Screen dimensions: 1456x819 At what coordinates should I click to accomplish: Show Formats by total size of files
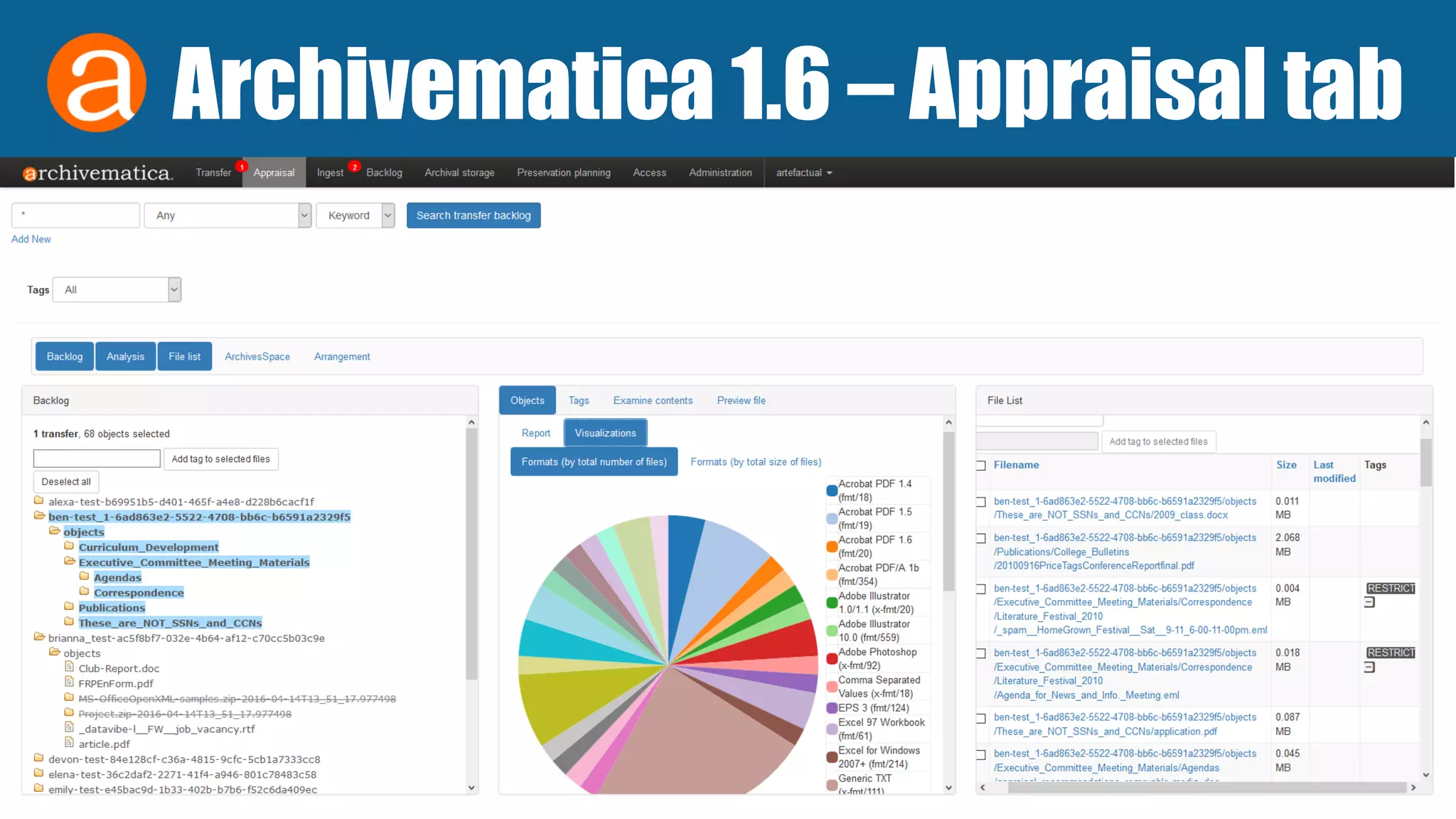(756, 462)
